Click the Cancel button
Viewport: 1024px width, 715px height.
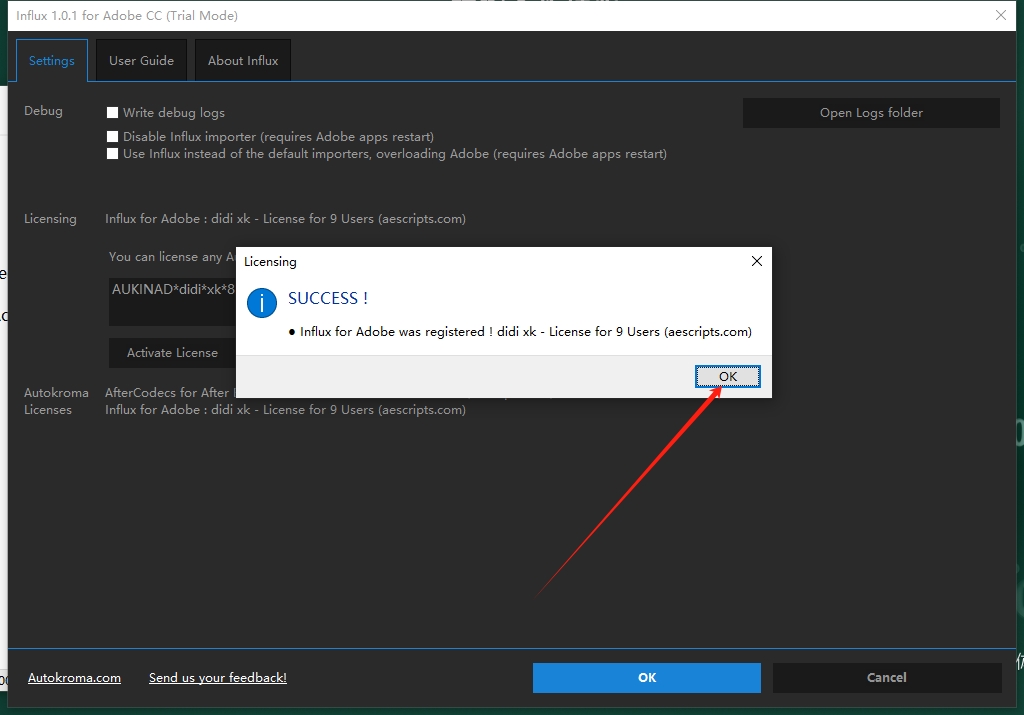tap(887, 678)
